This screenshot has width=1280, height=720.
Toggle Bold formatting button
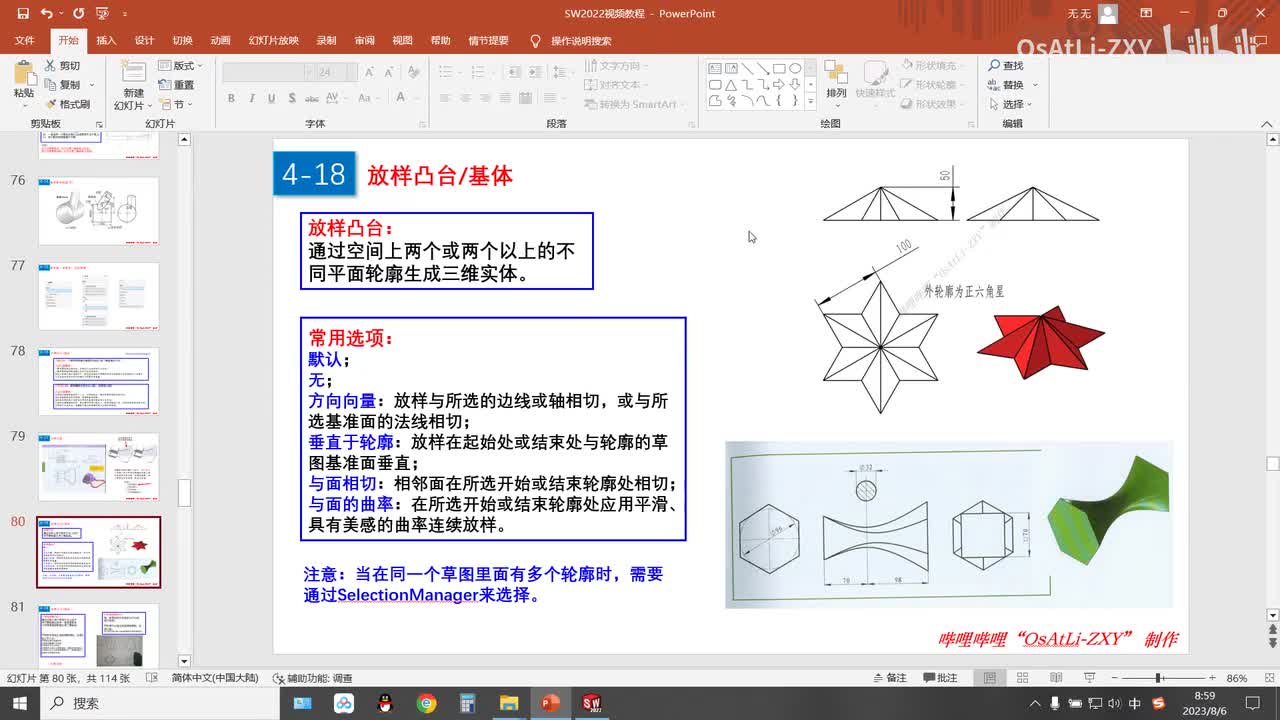(231, 98)
